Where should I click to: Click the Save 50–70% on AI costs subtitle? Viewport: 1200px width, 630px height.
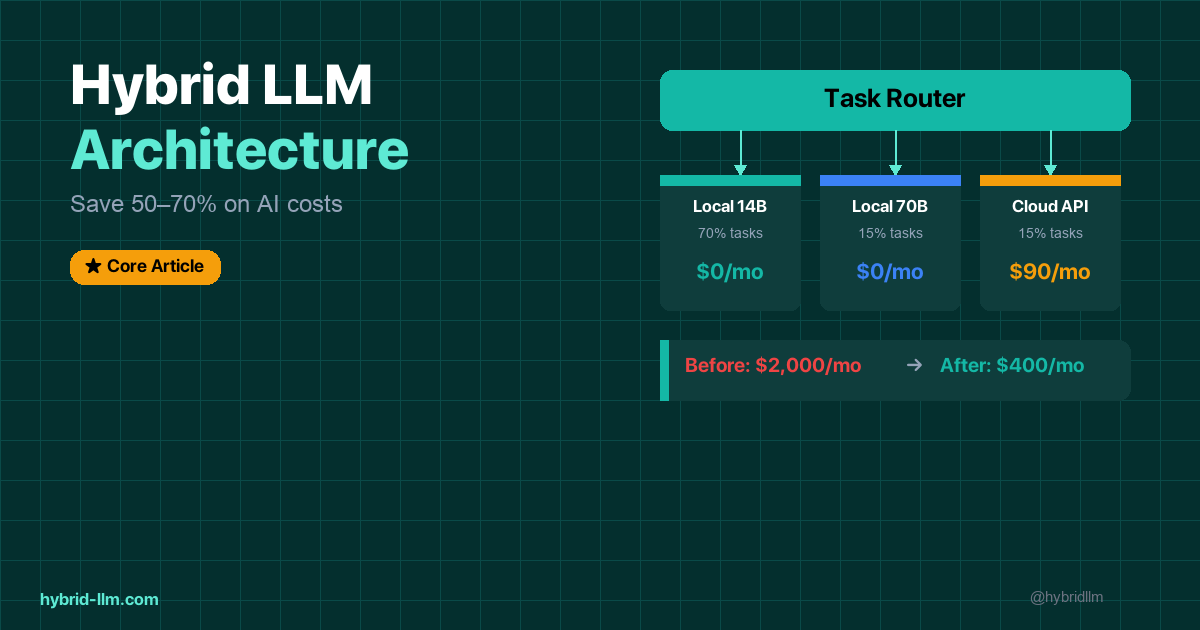pos(206,204)
